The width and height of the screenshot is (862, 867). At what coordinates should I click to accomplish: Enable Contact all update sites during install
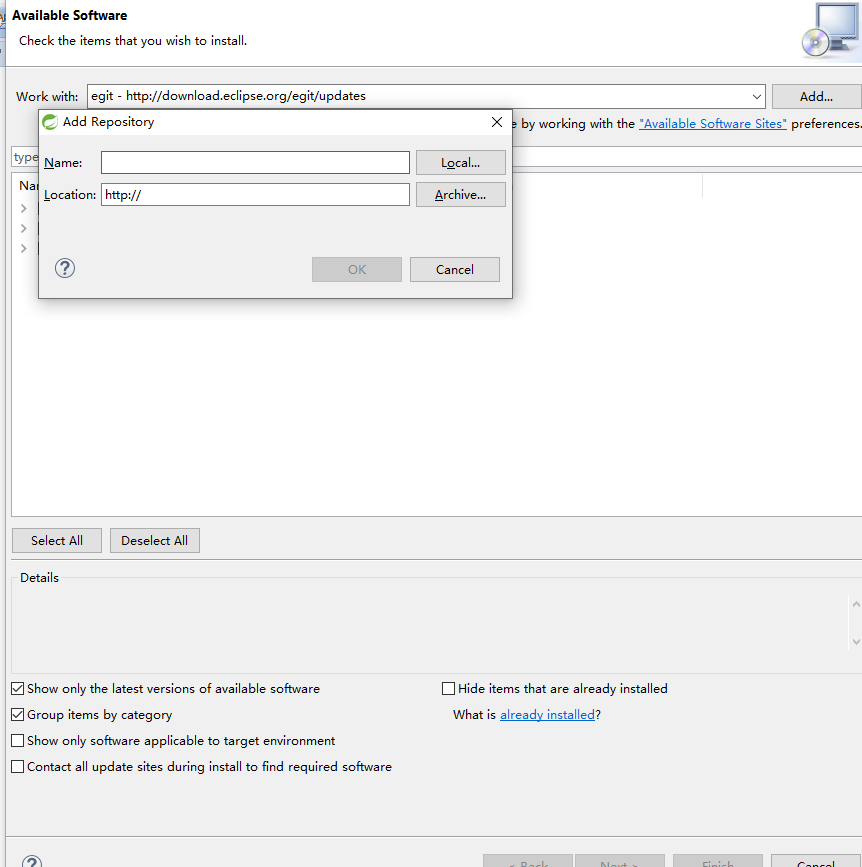pos(18,766)
